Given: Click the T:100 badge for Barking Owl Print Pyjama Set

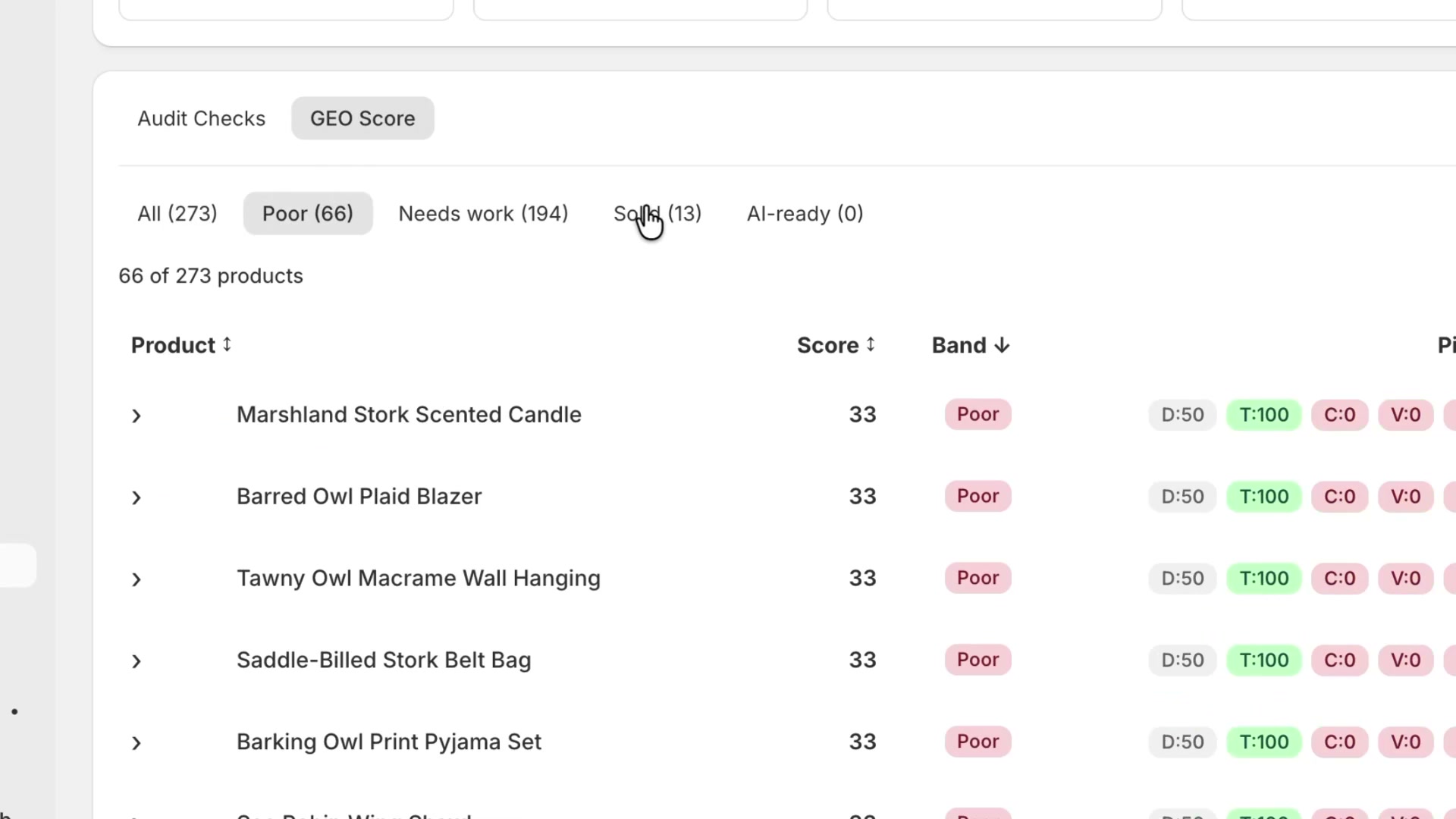Looking at the screenshot, I should pos(1263,742).
